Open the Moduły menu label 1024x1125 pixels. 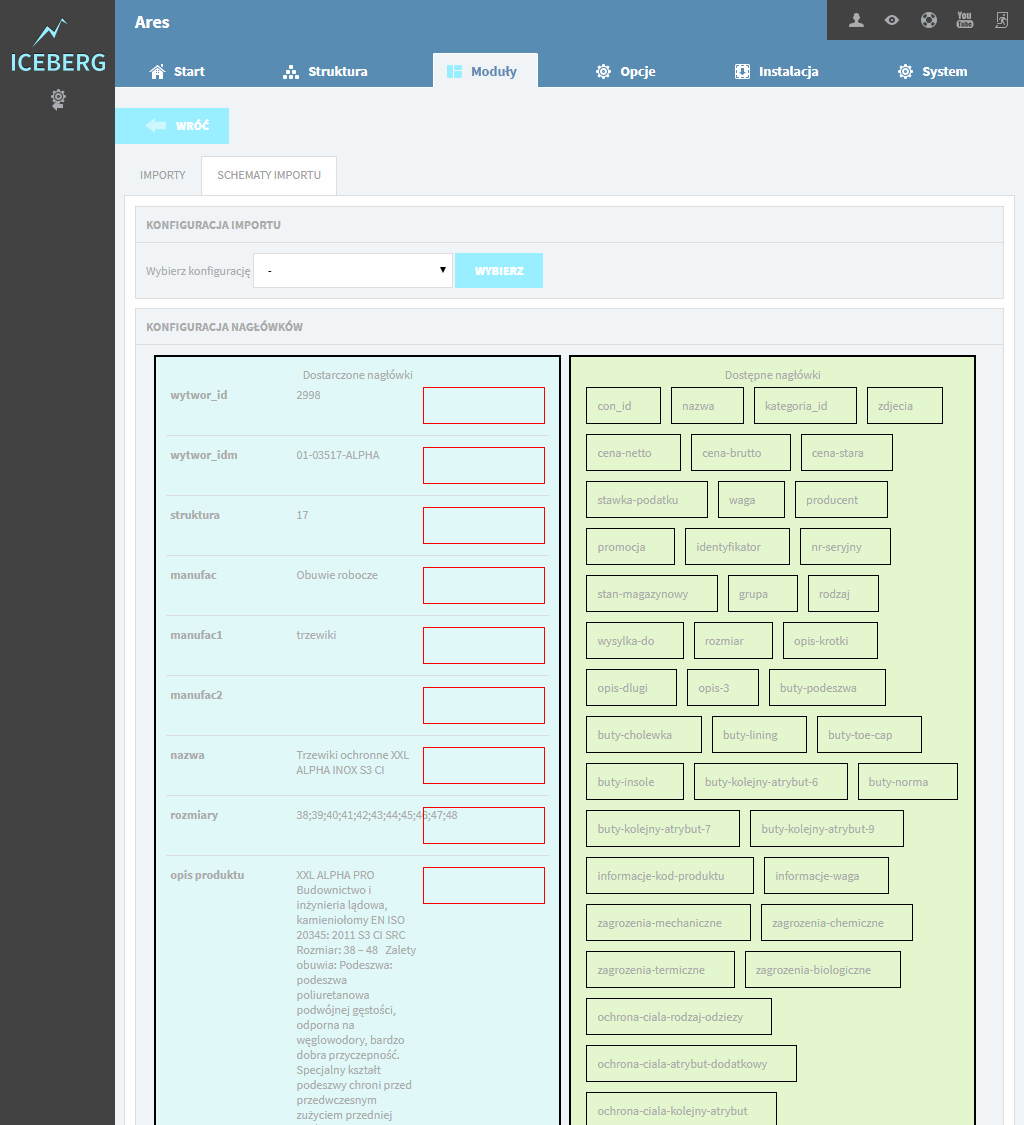click(494, 72)
